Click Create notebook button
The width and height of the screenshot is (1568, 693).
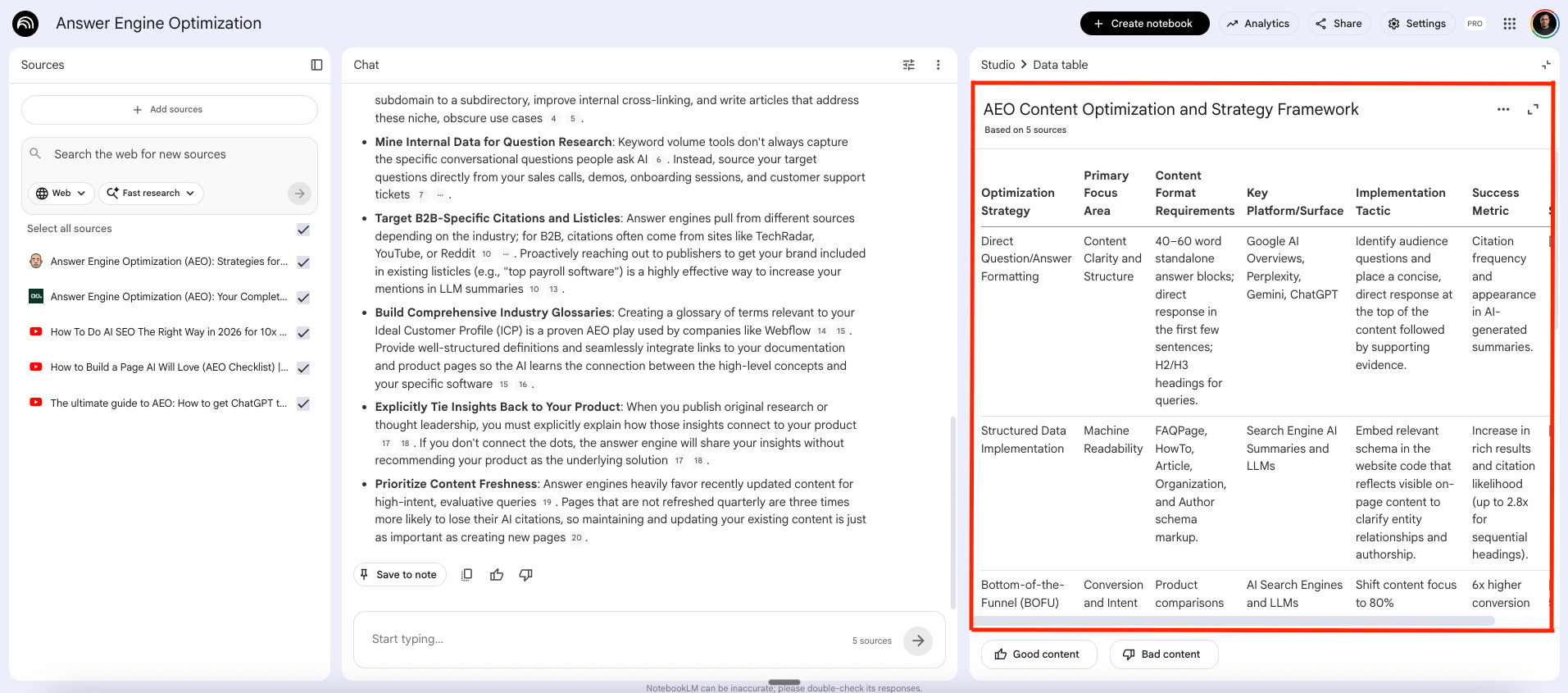(1144, 24)
